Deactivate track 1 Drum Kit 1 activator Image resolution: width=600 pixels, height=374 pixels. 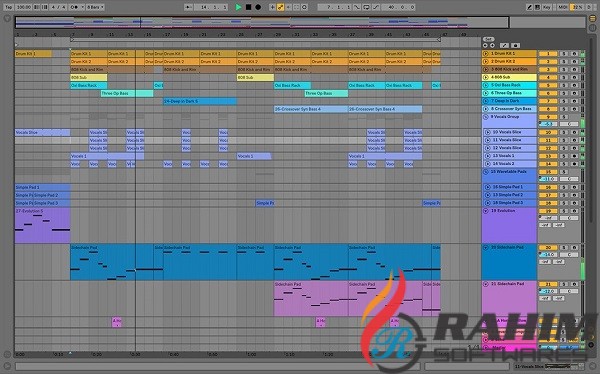point(548,54)
